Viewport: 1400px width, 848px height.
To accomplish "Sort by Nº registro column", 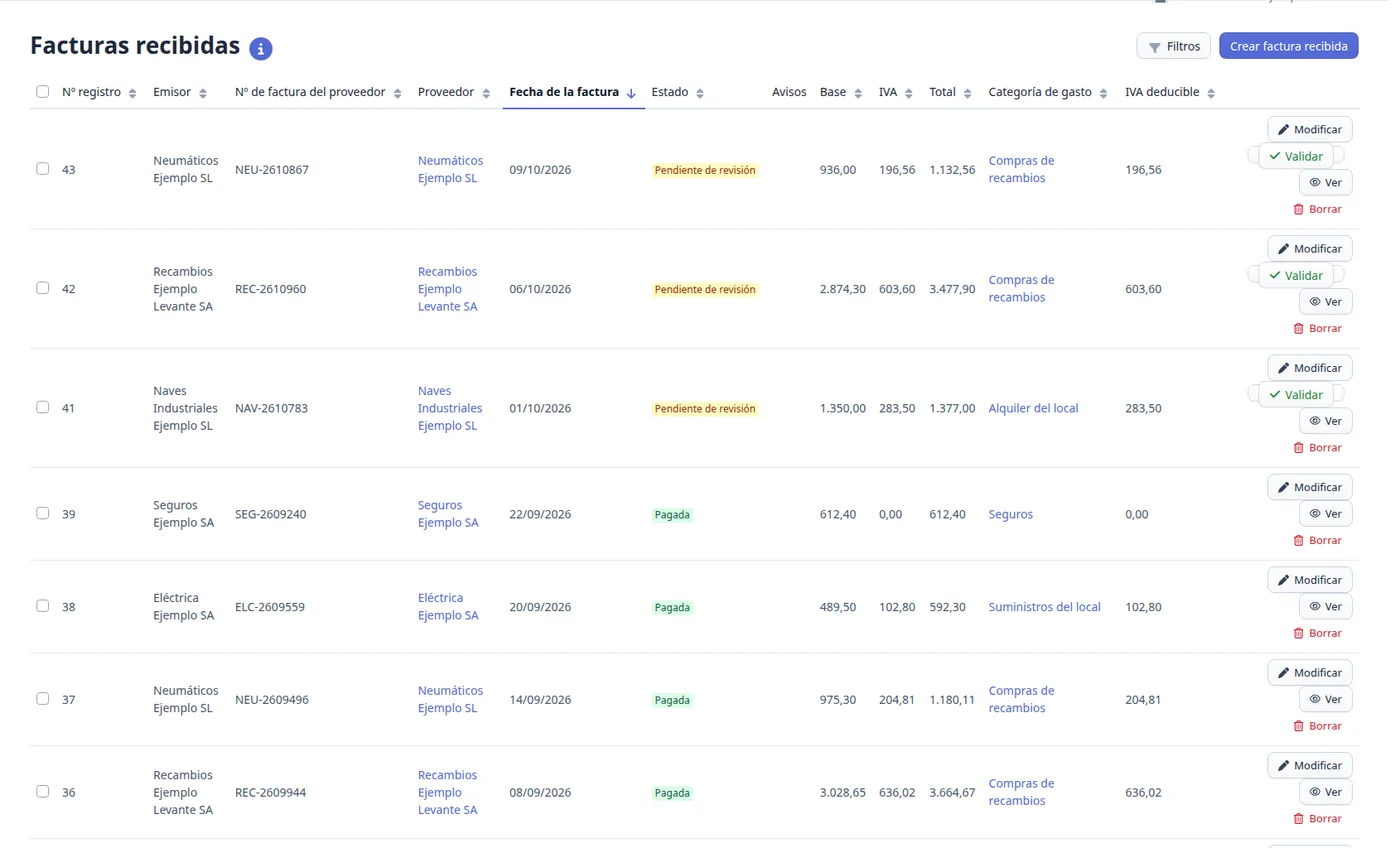I will tap(99, 92).
